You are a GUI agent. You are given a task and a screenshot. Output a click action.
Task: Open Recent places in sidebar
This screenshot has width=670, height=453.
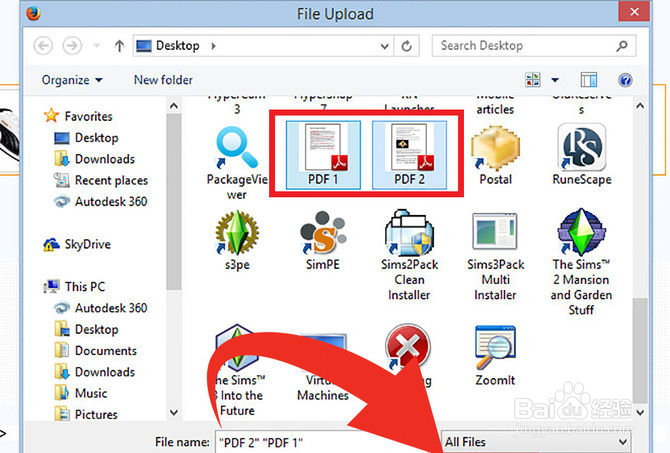(x=101, y=180)
